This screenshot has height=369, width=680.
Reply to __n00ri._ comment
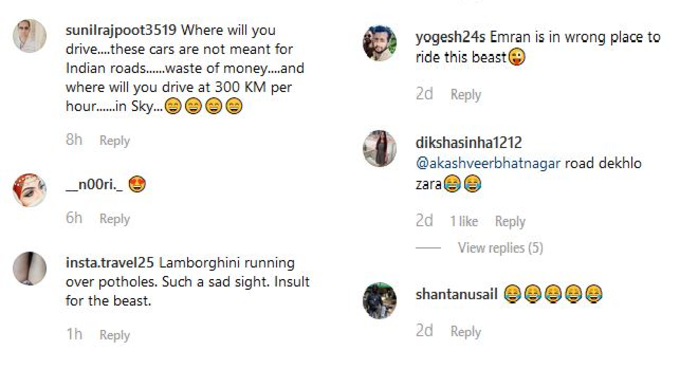(114, 219)
